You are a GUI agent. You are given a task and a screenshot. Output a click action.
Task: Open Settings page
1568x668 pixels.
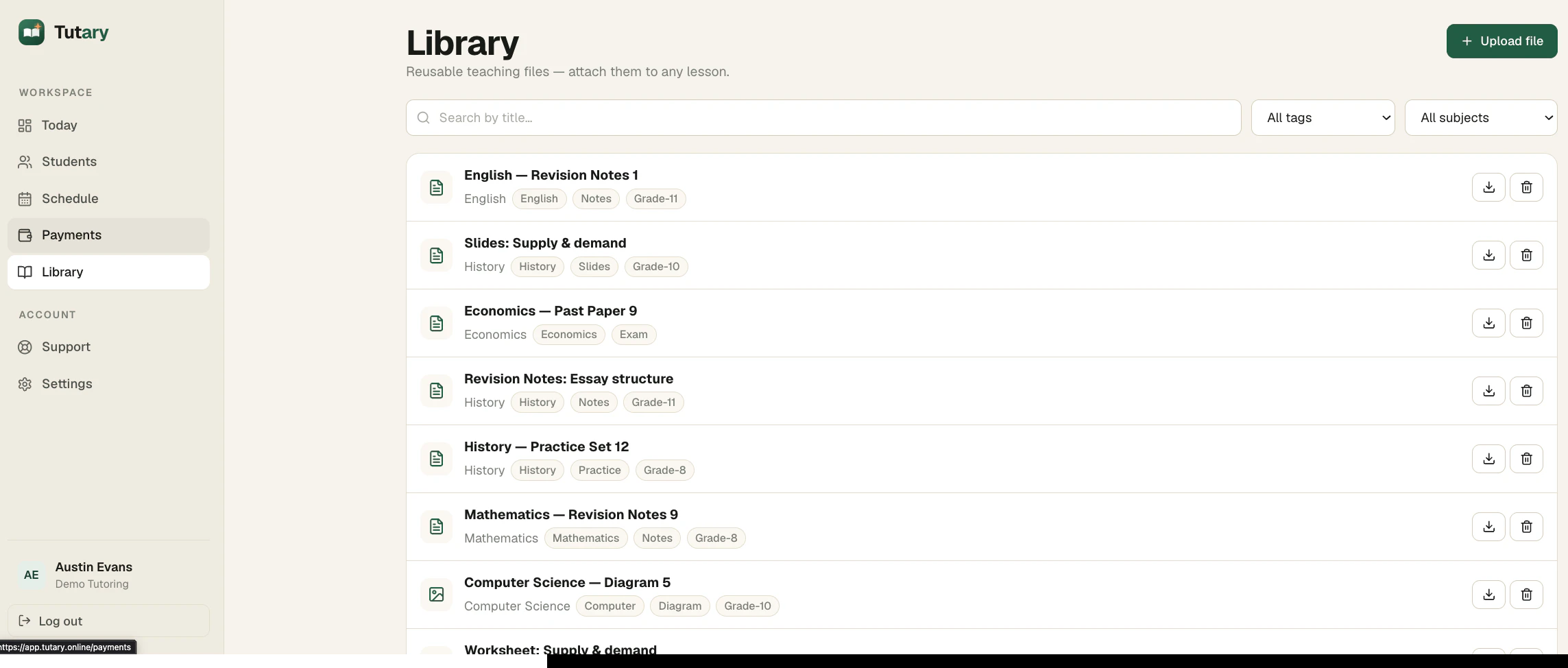pos(108,384)
